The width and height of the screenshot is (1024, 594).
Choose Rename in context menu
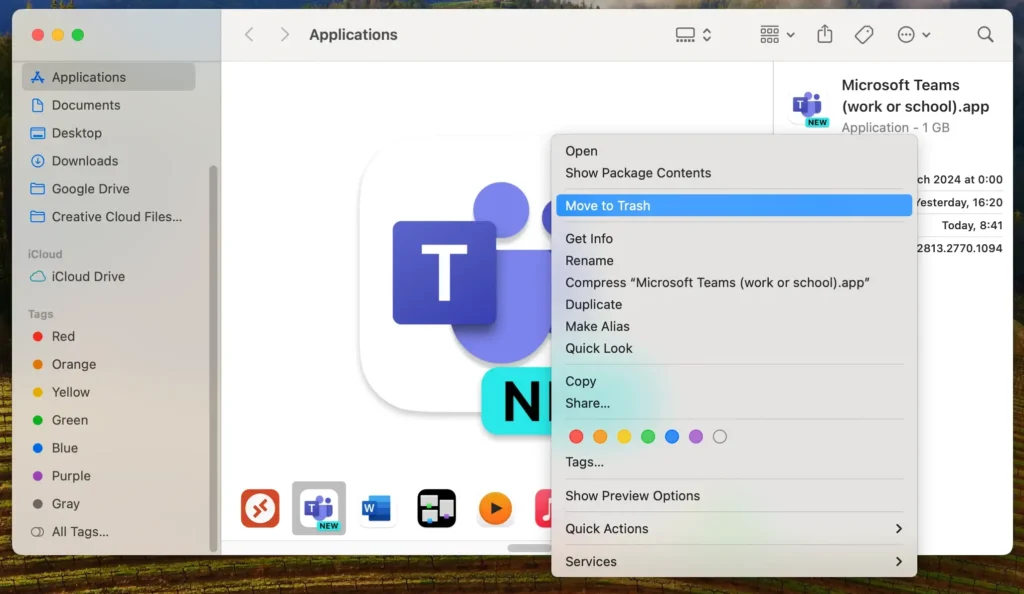coord(734,260)
